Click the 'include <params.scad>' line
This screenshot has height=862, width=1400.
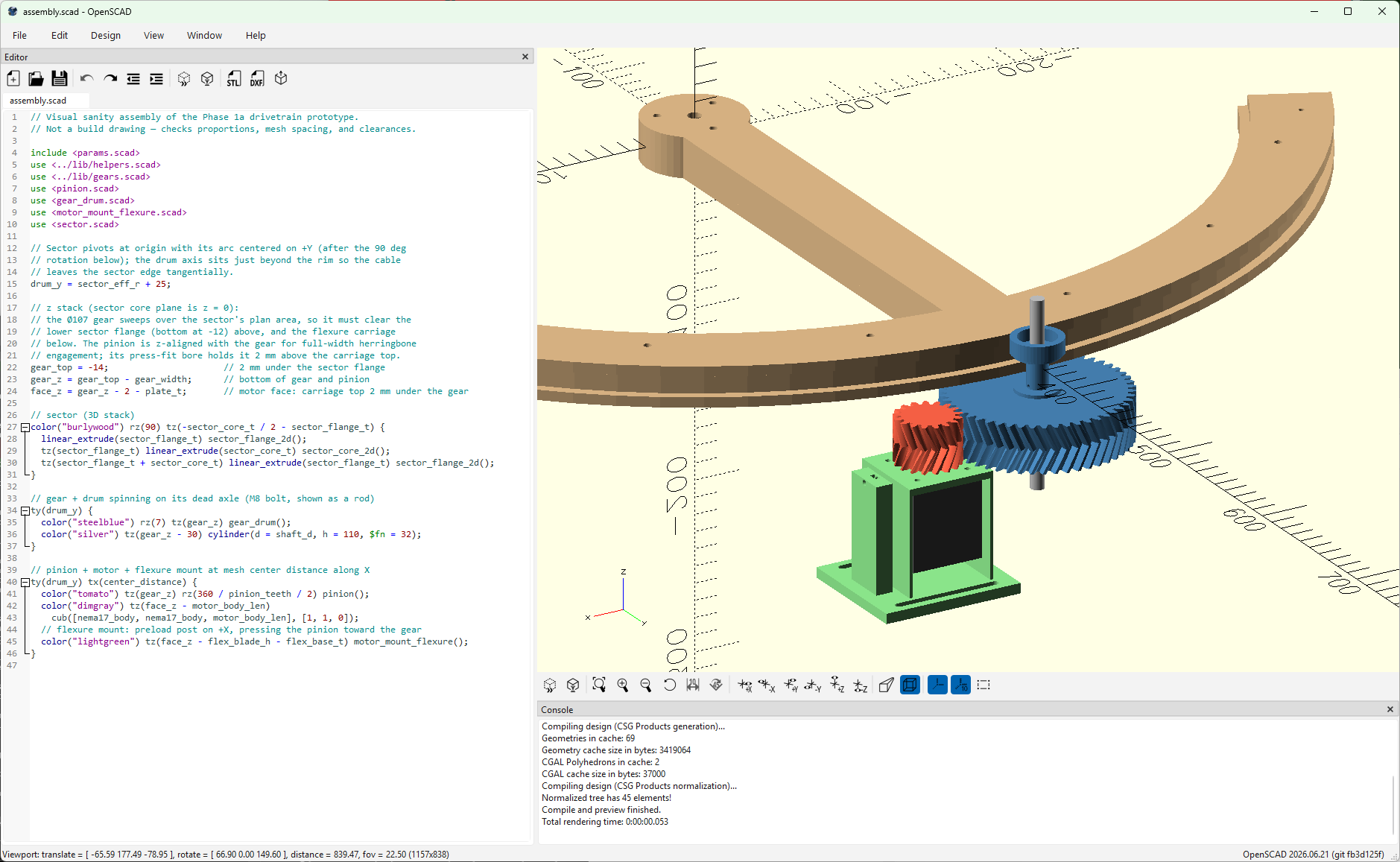[x=85, y=153]
